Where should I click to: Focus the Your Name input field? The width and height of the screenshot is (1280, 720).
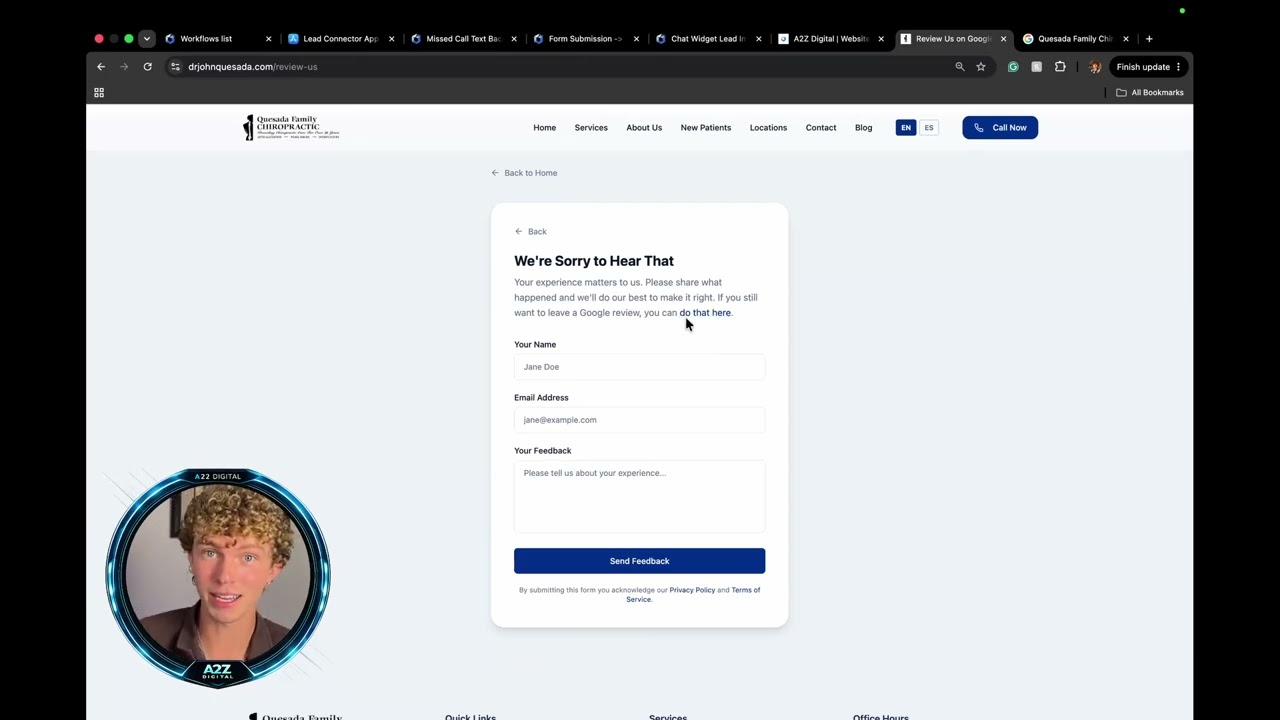(x=640, y=367)
